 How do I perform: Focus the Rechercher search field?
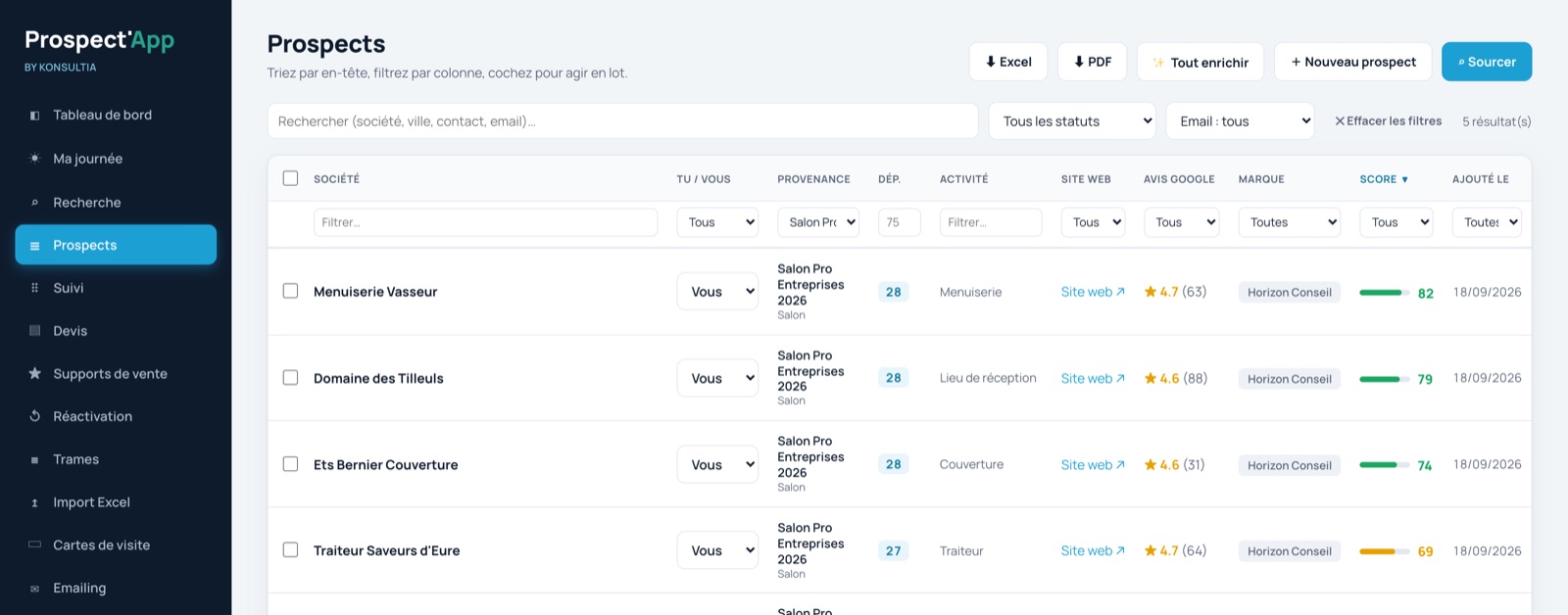click(x=622, y=121)
